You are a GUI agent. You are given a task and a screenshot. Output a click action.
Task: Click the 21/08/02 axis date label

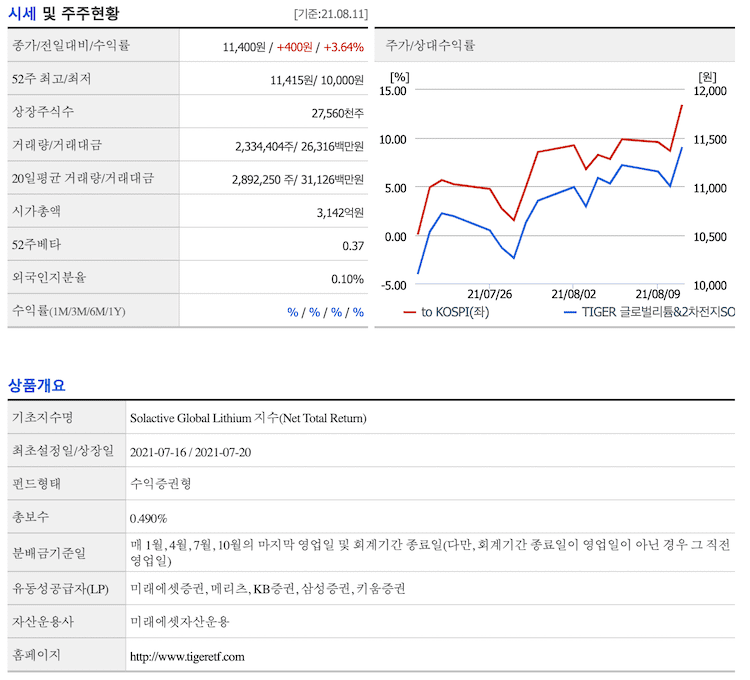point(573,294)
